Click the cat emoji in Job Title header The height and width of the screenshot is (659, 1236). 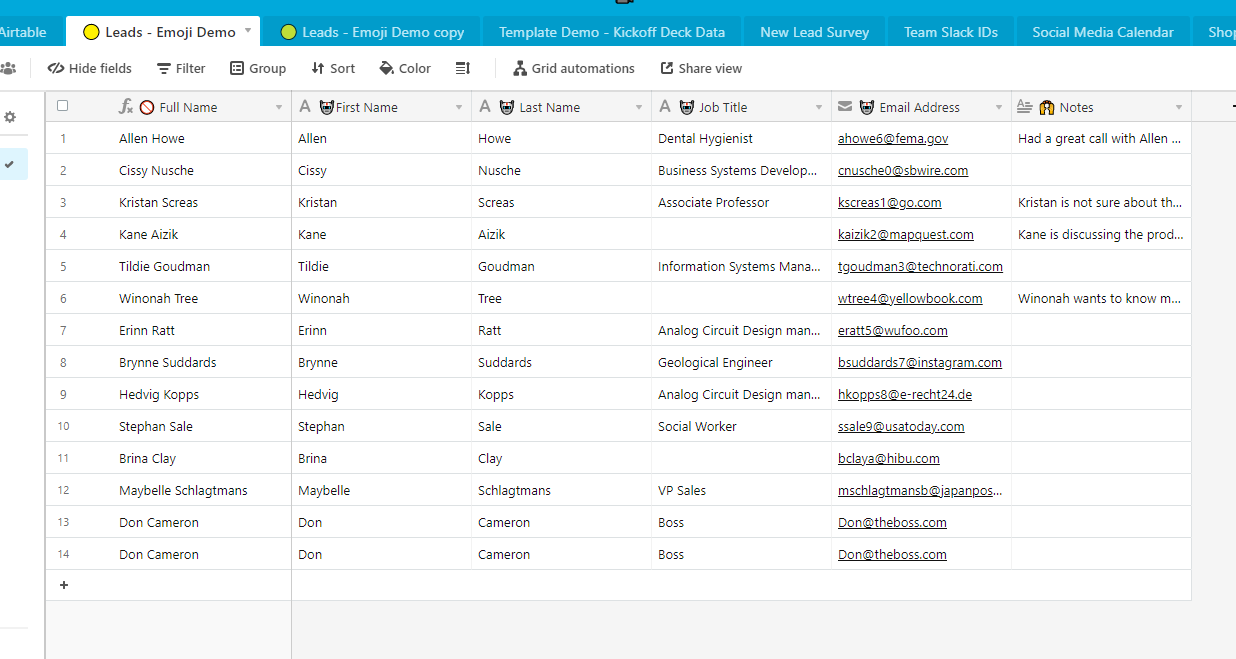687,107
